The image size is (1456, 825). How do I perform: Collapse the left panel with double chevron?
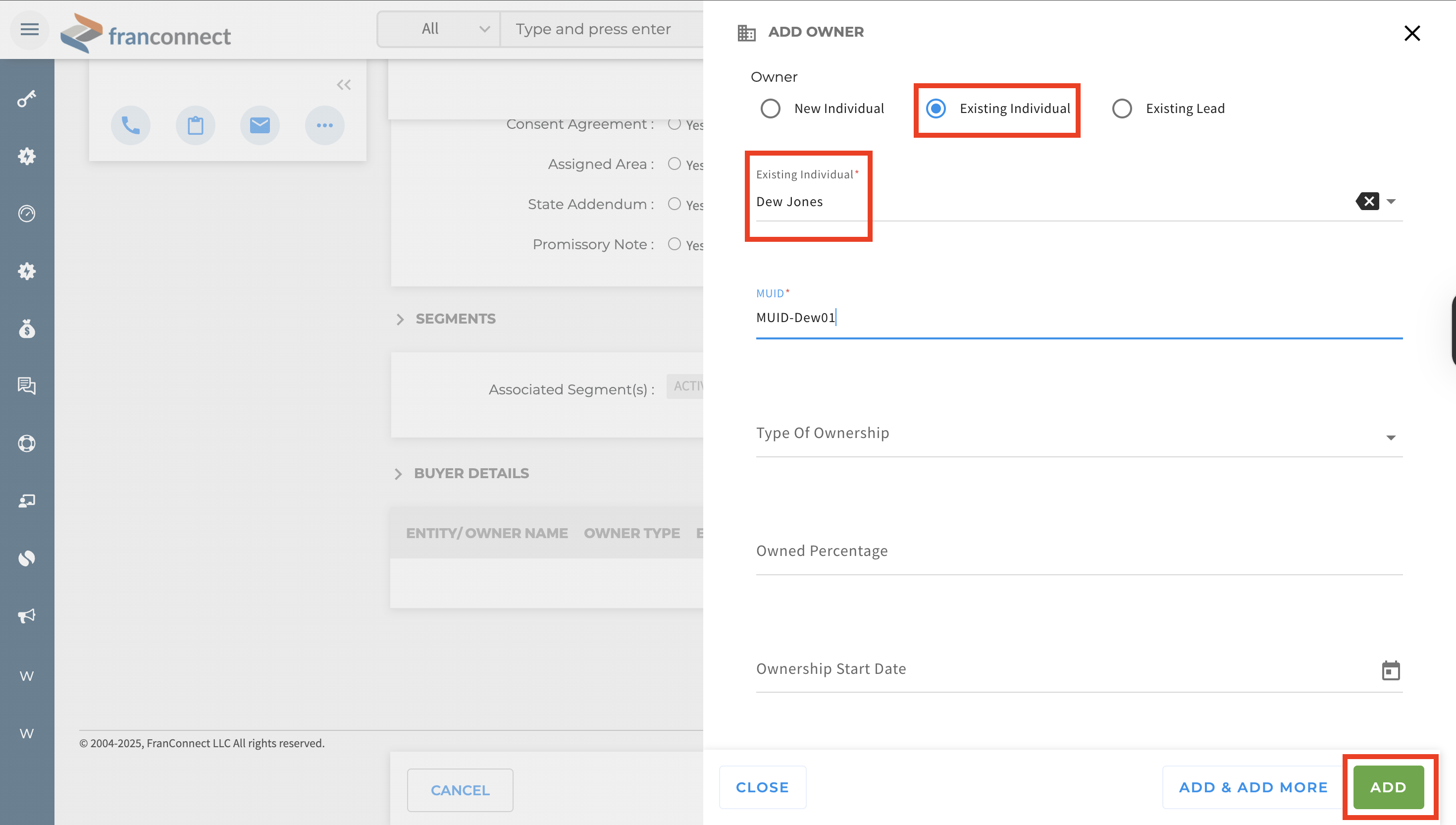344,85
